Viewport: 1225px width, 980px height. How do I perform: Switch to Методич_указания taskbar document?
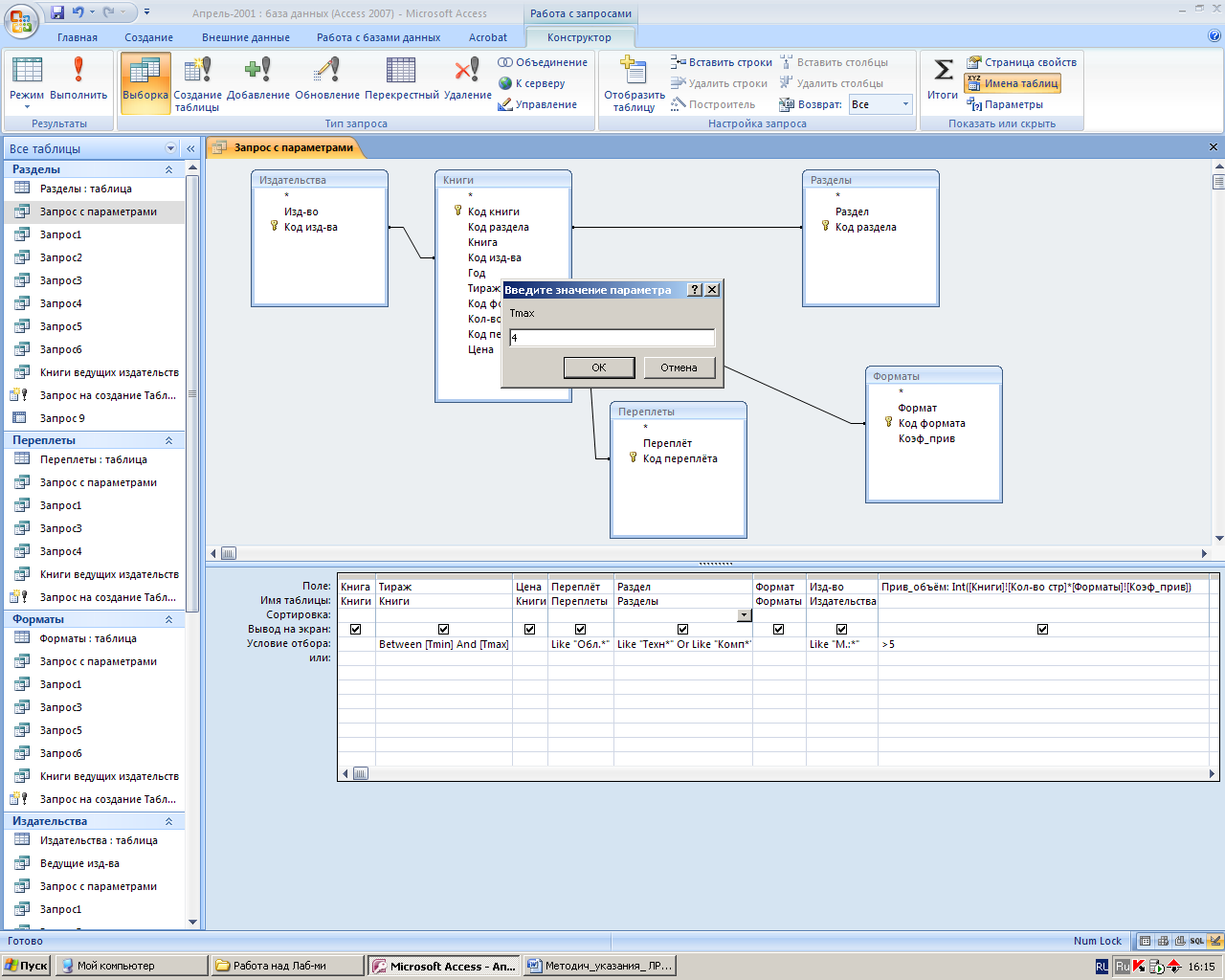599,966
